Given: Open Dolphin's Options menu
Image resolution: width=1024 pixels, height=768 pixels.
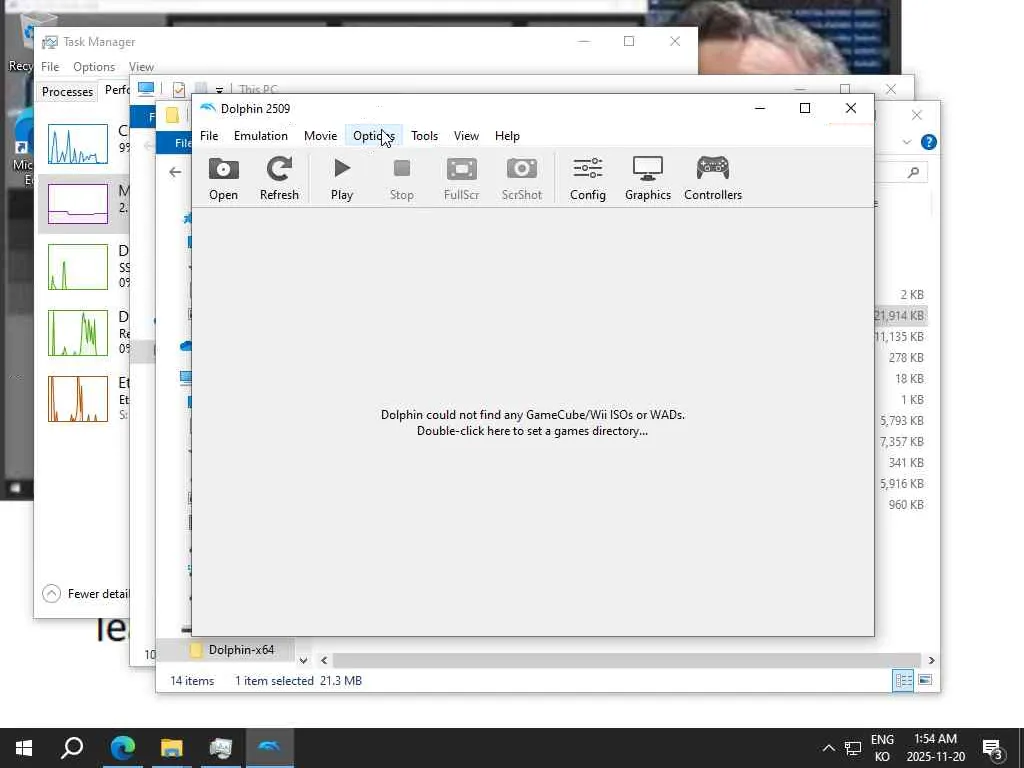Looking at the screenshot, I should pyautogui.click(x=374, y=136).
